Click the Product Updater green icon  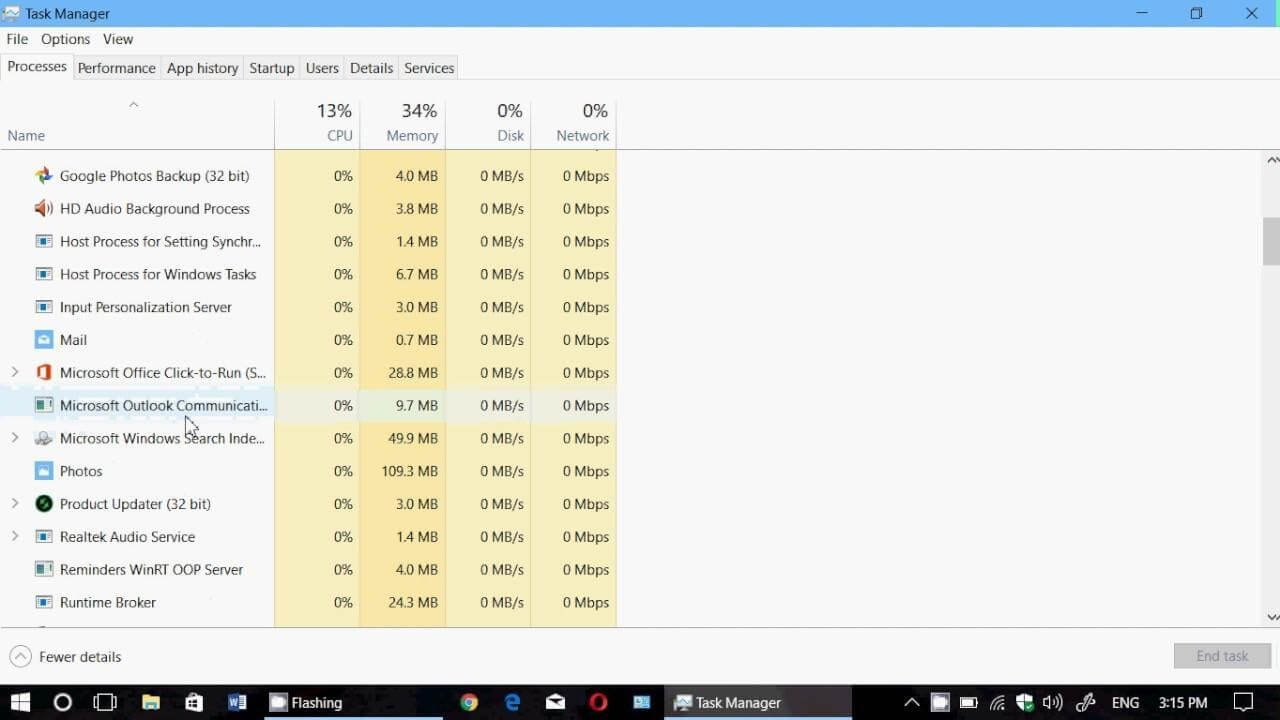44,503
